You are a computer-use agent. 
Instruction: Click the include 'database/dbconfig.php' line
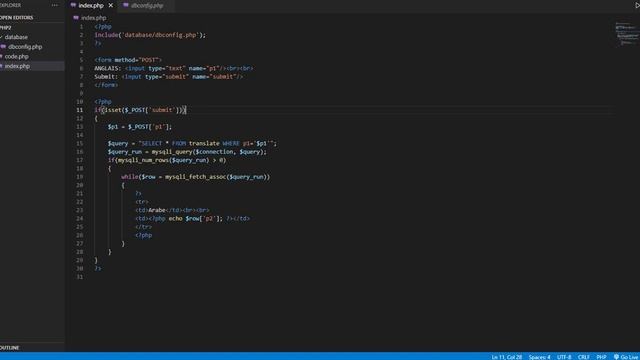point(150,35)
